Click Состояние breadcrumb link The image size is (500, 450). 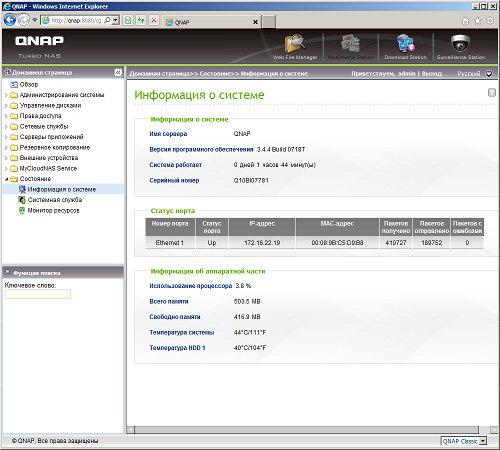(x=215, y=73)
